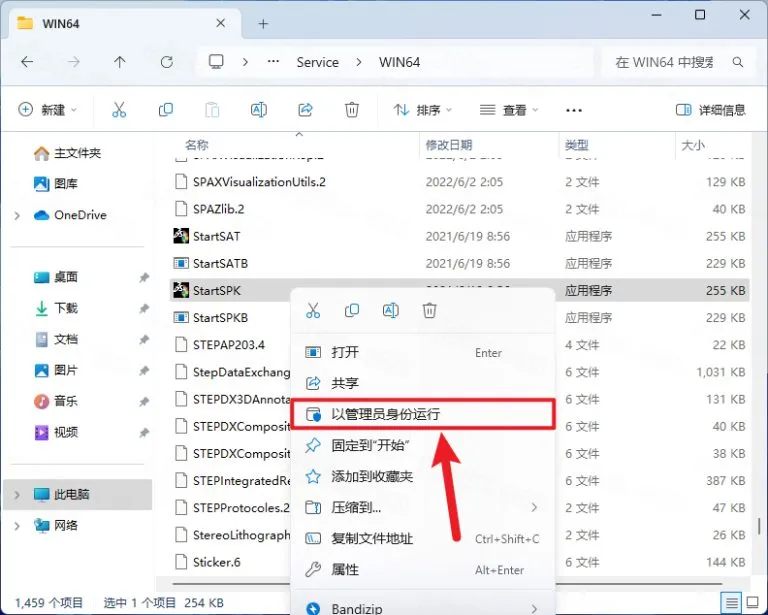Show hidden breadcrumb path with ellipsis
The image size is (768, 615).
click(x=273, y=62)
